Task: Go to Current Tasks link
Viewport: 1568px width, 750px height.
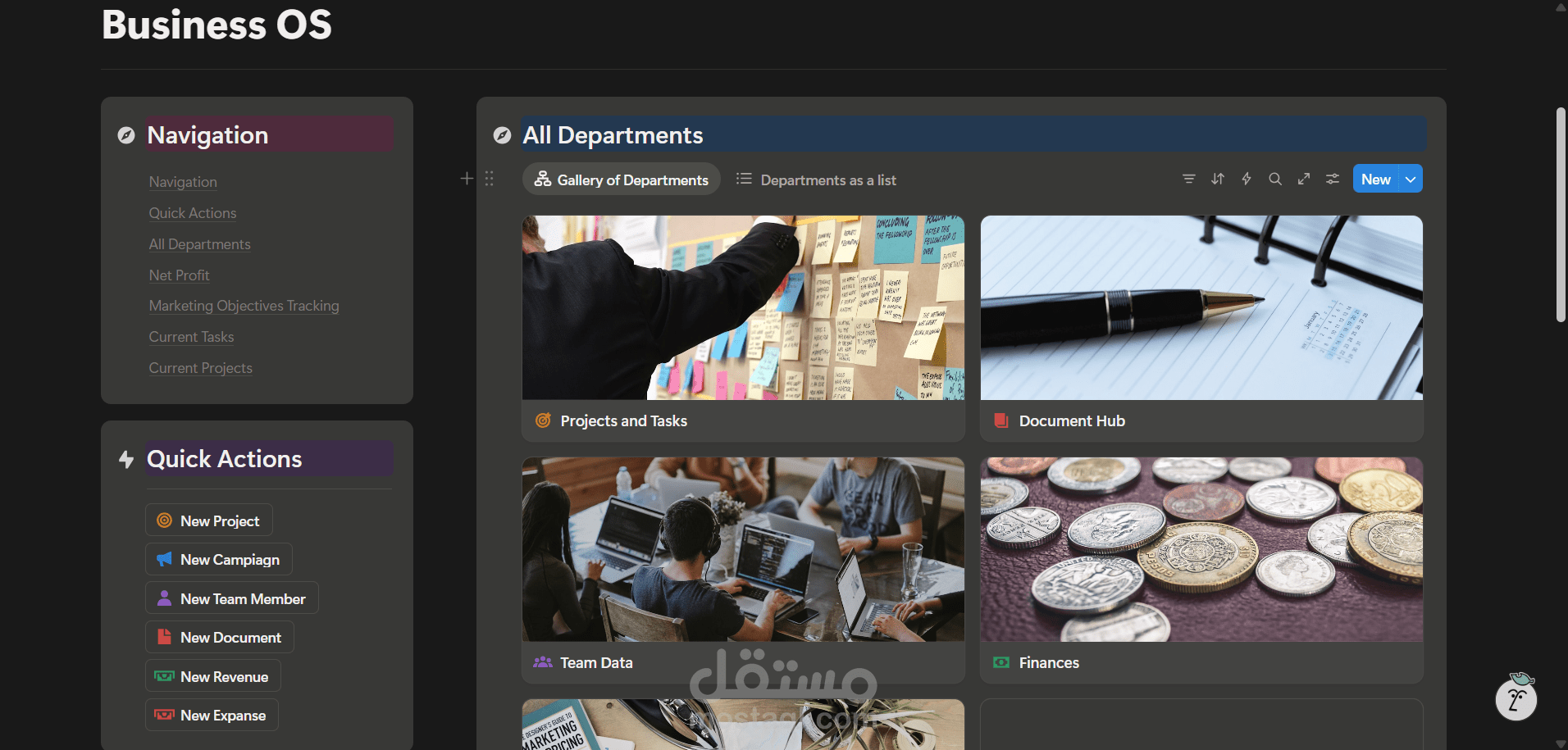Action: point(192,337)
